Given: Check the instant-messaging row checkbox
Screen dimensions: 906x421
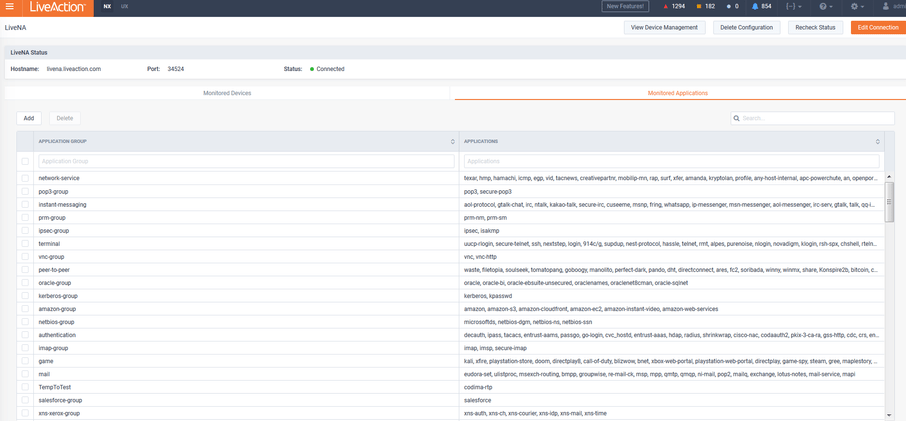Looking at the screenshot, I should point(25,204).
